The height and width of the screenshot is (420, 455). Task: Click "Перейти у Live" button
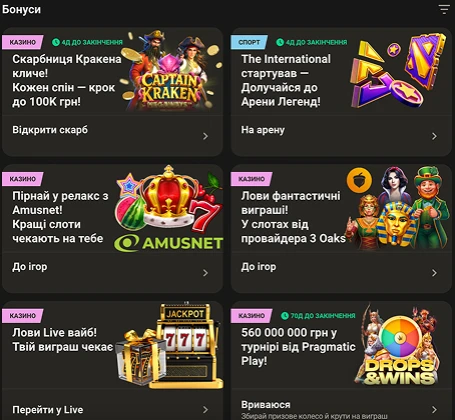[x=48, y=410]
